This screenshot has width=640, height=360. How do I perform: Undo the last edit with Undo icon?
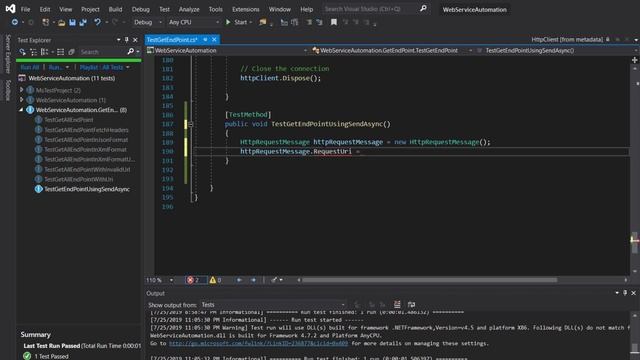pos(97,22)
